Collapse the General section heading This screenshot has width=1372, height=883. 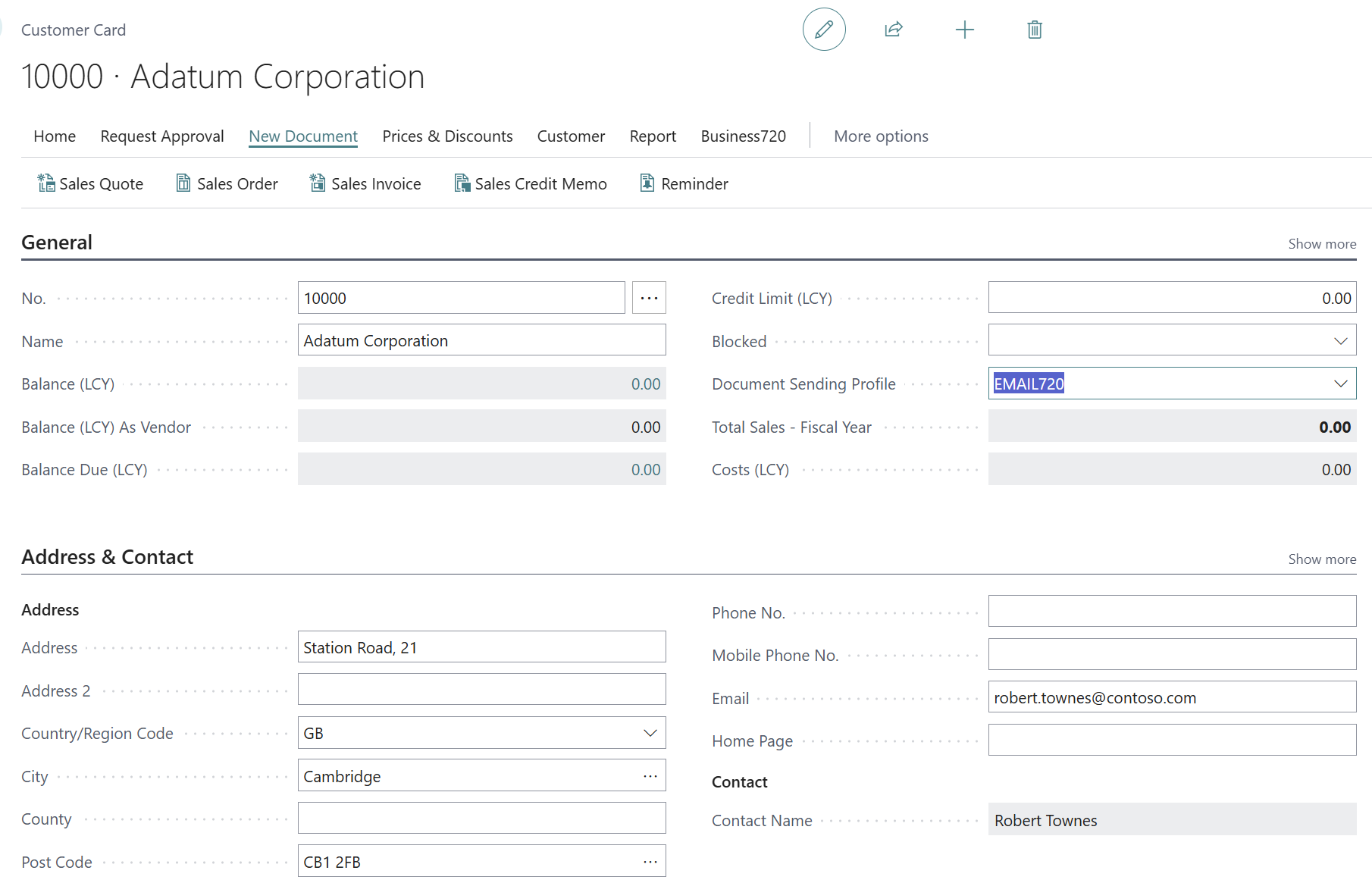(x=57, y=243)
